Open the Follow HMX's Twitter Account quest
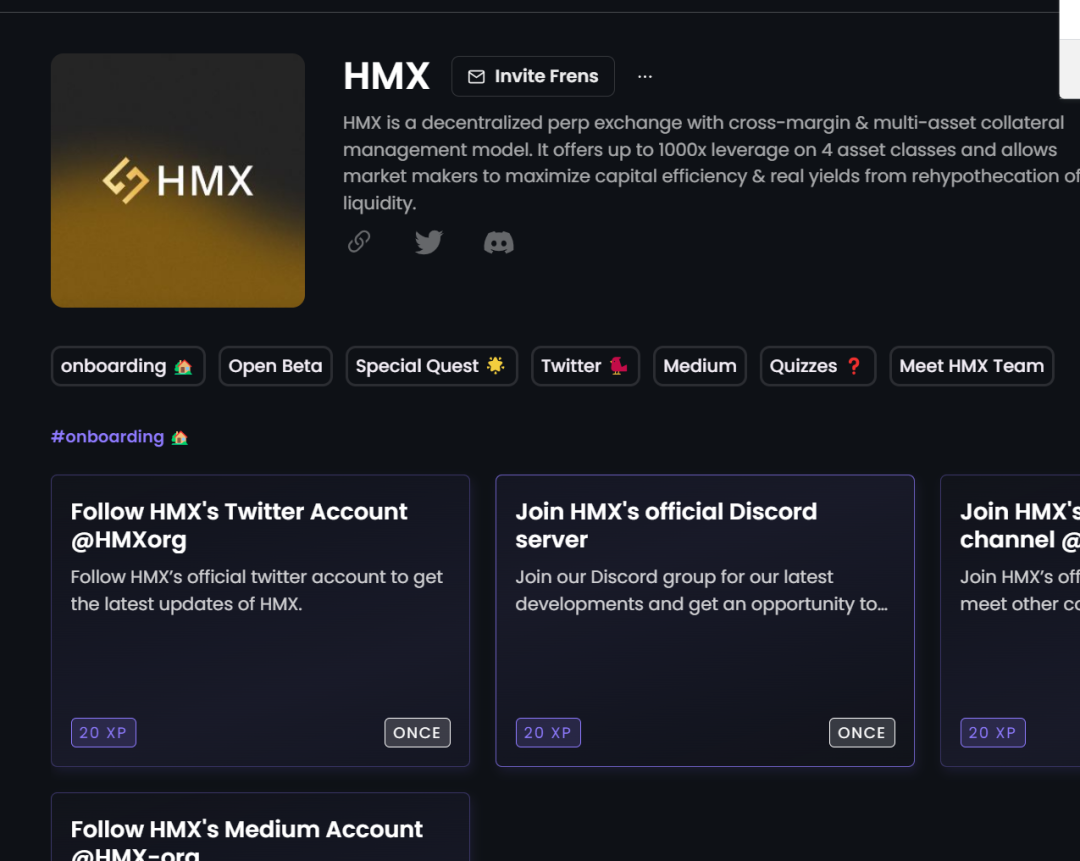 [x=260, y=621]
